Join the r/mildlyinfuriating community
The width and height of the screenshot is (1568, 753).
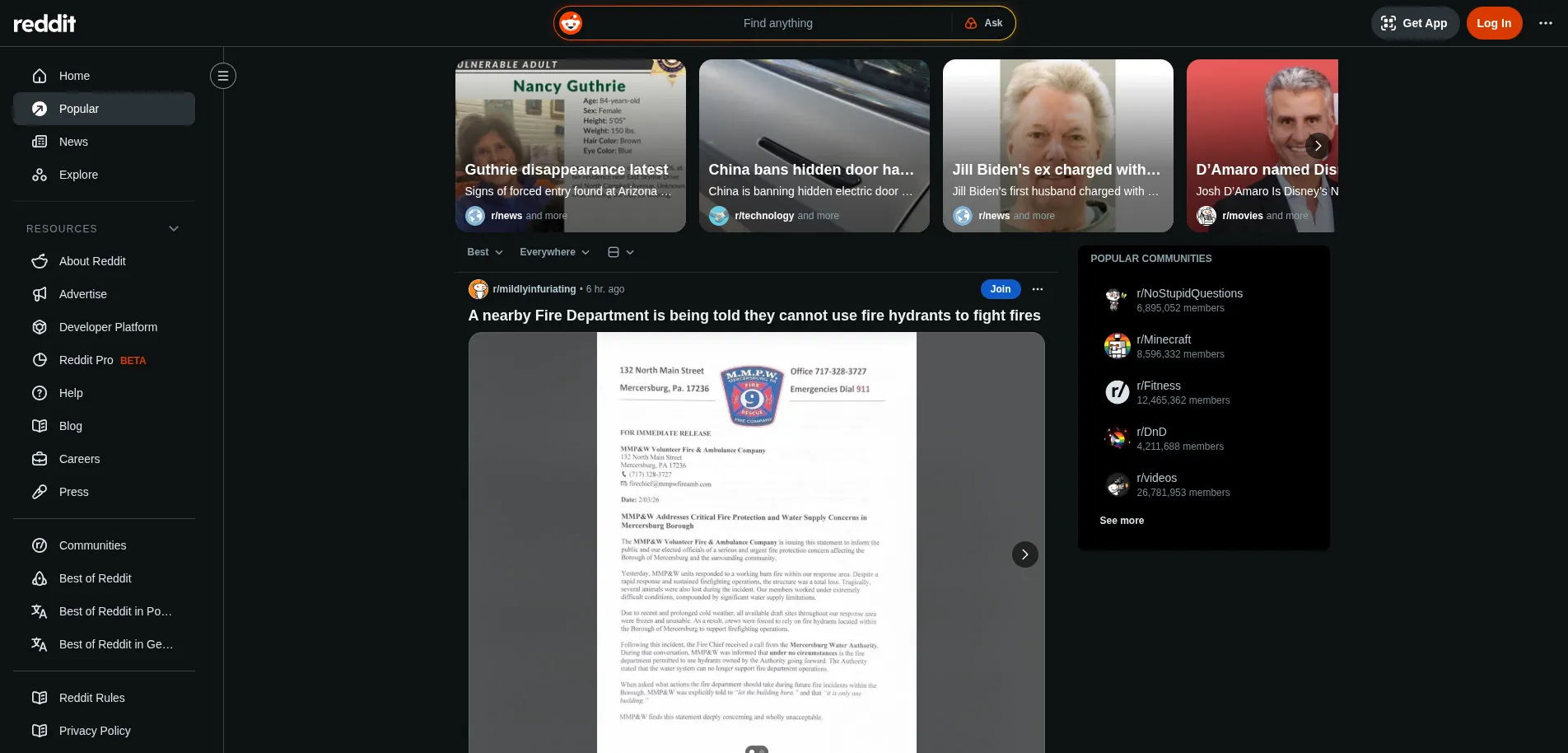coord(1000,289)
